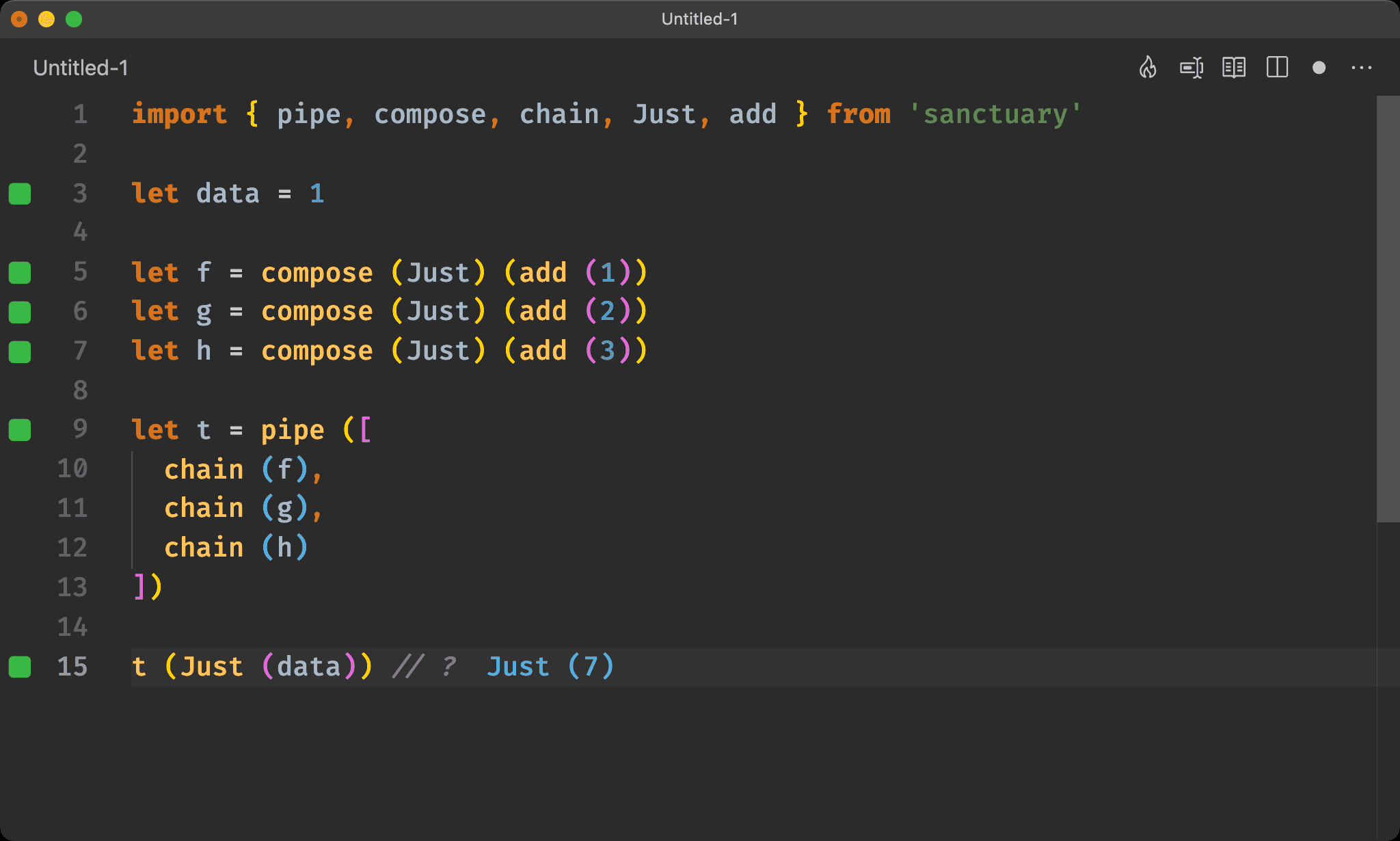Click the green coverage marker on line 15
The height and width of the screenshot is (841, 1400).
point(20,667)
